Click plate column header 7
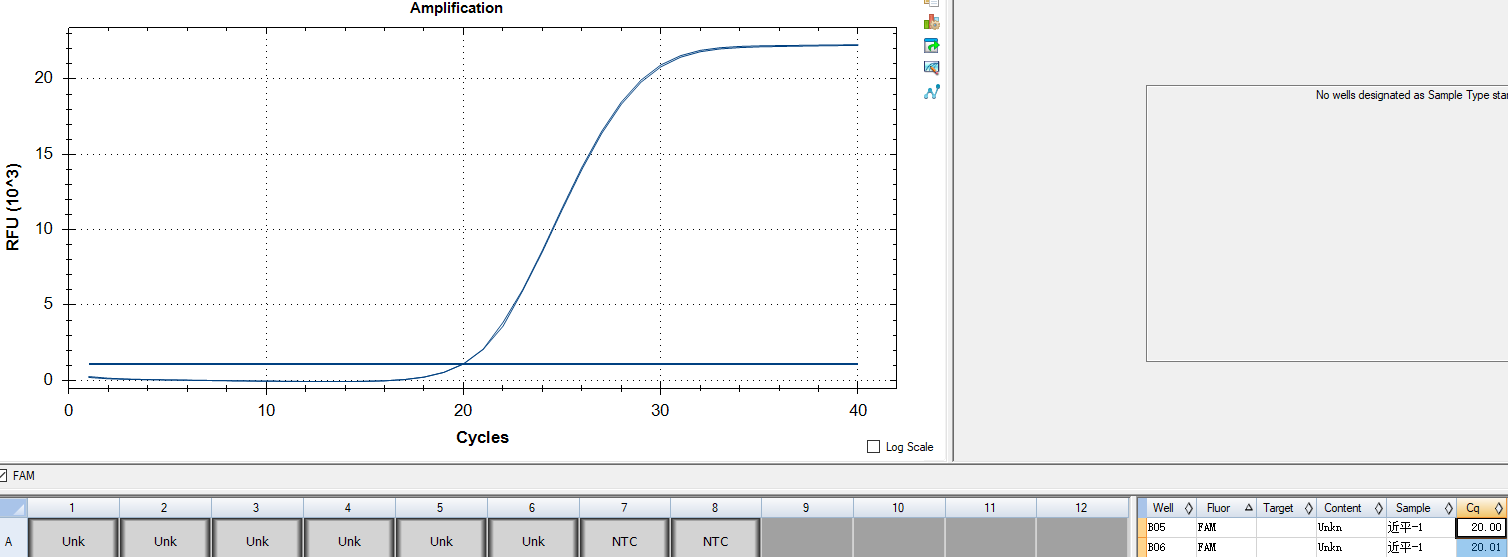This screenshot has width=1508, height=557. click(x=624, y=508)
